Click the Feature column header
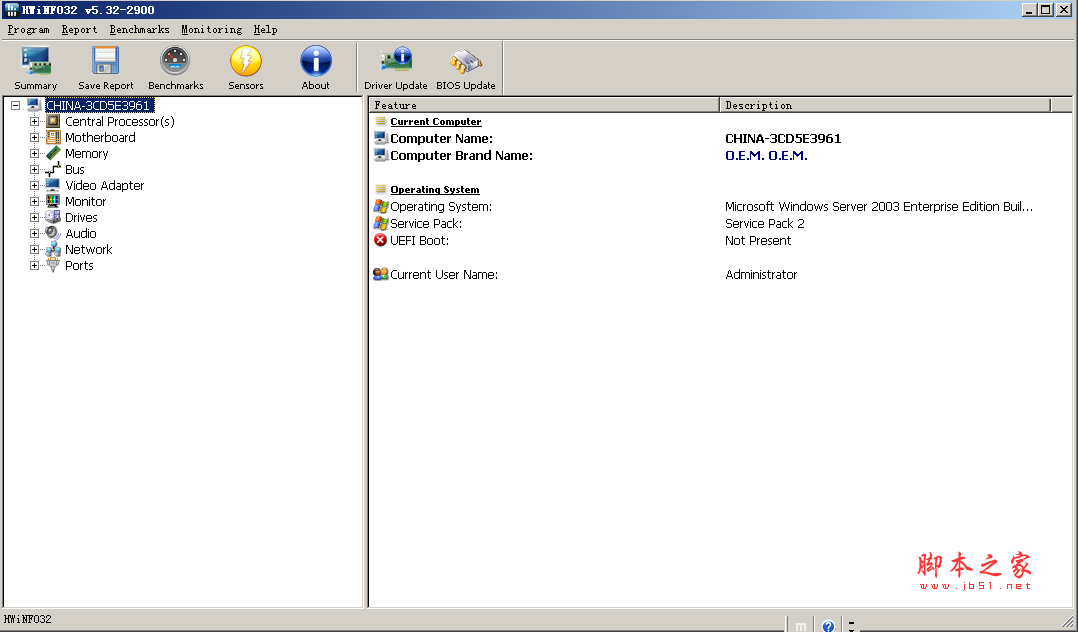Screen dimensions: 1078x632 [544, 105]
